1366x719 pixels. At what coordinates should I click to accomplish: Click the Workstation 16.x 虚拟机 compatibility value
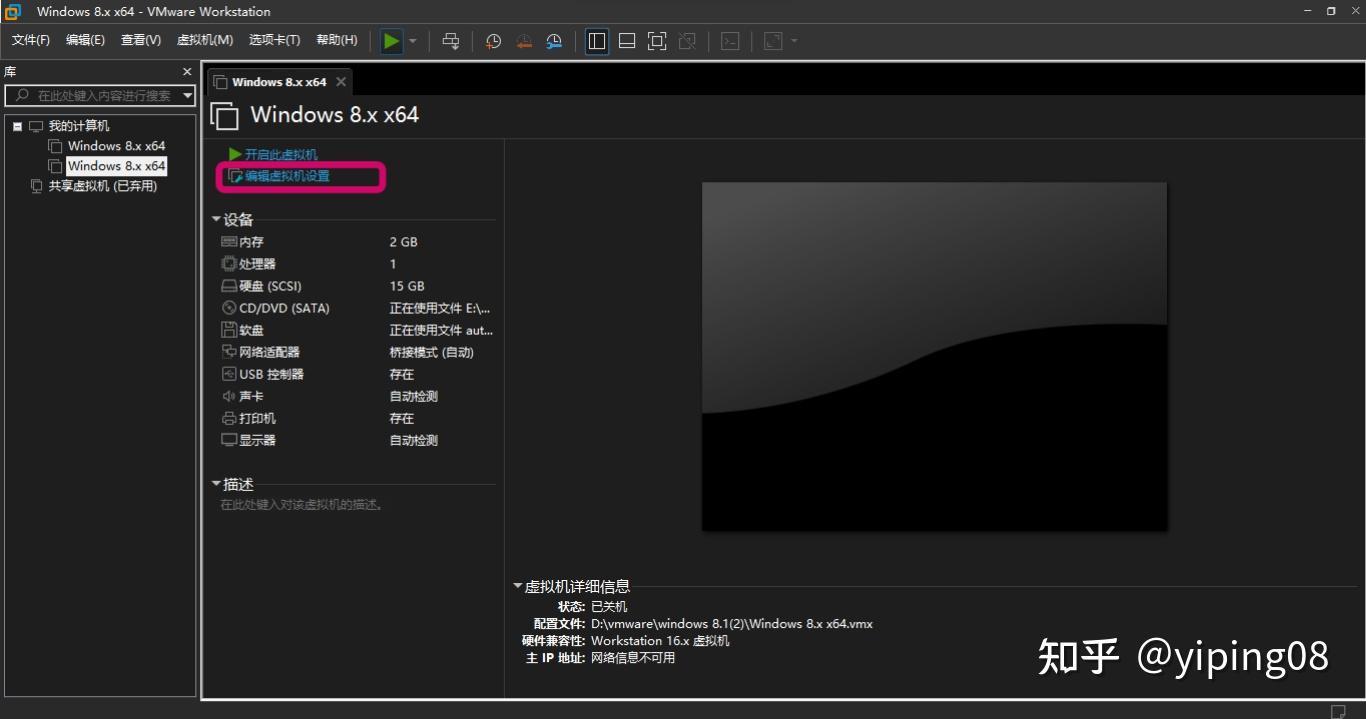tap(660, 641)
